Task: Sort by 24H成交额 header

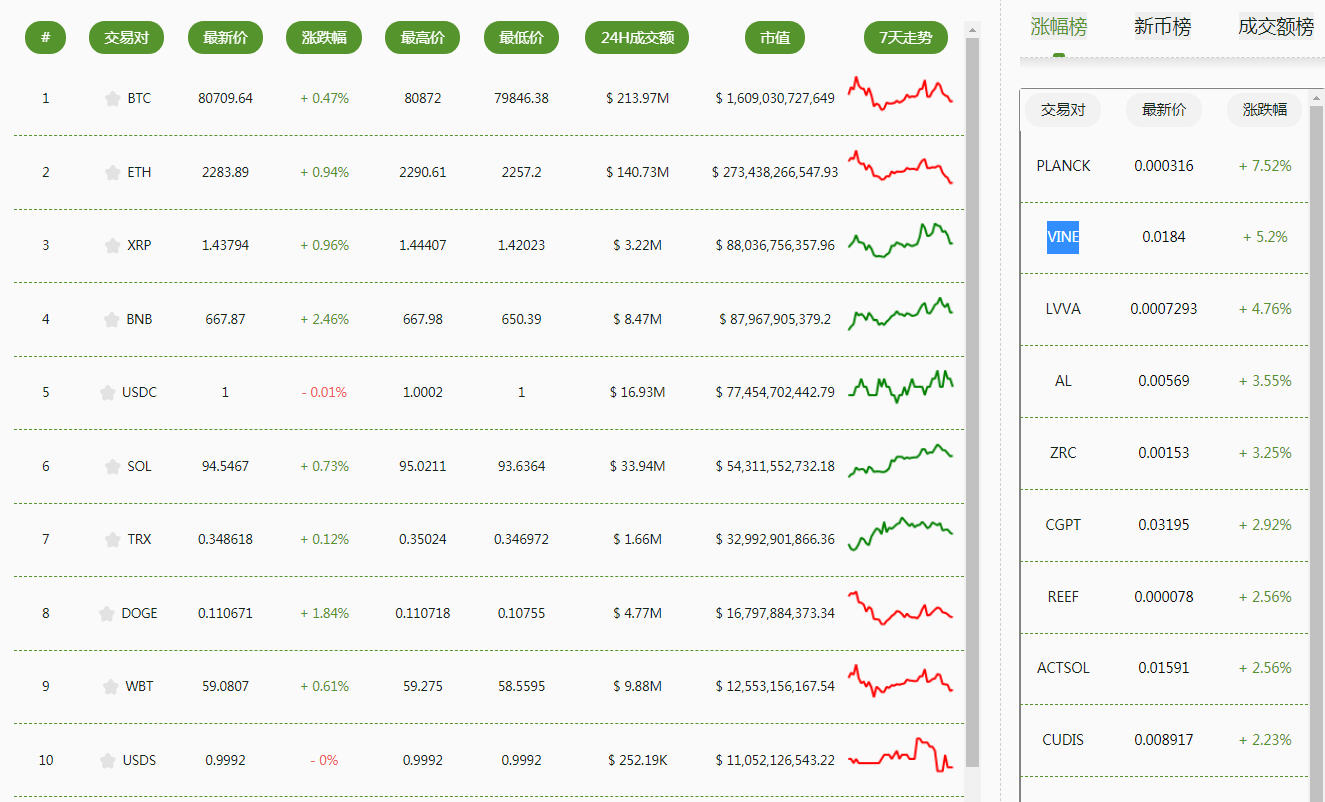Action: (x=637, y=38)
